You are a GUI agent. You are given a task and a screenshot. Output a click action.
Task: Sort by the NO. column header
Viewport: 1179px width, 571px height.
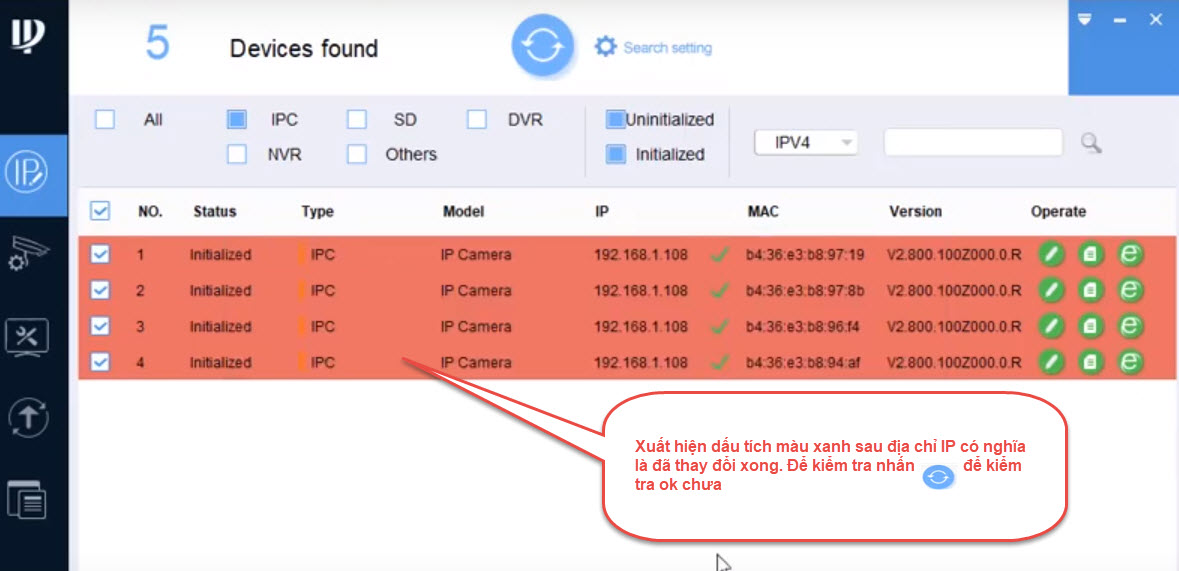pos(150,212)
